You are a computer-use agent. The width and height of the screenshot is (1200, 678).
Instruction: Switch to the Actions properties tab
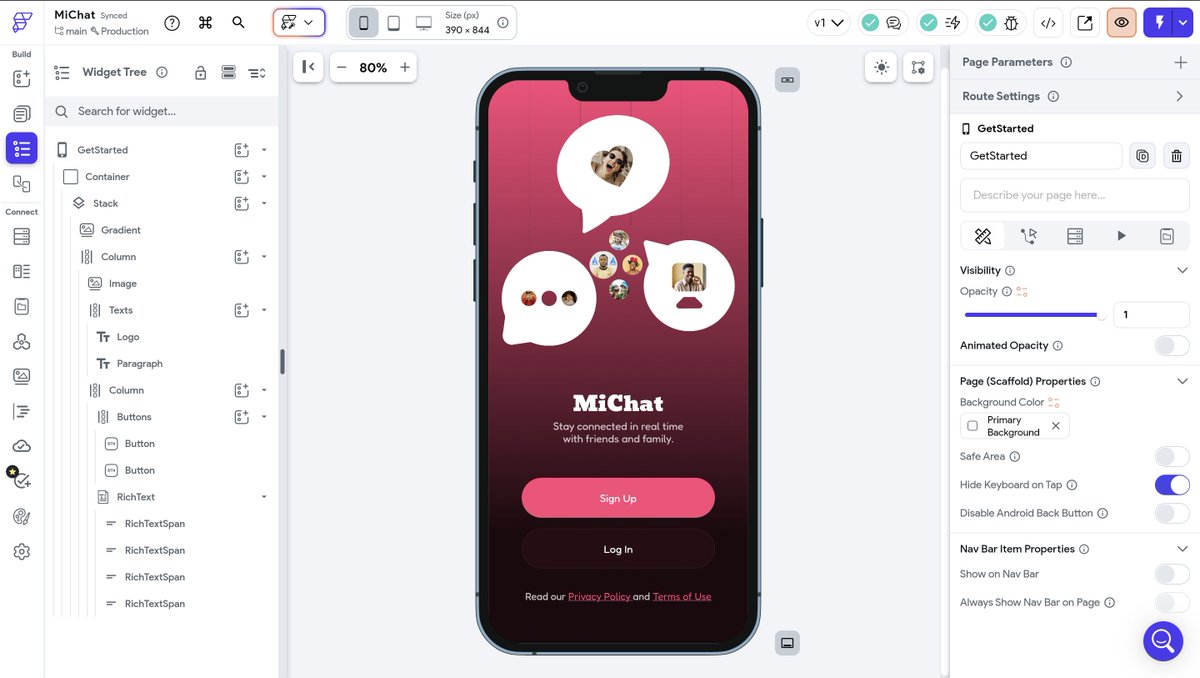click(x=1029, y=236)
